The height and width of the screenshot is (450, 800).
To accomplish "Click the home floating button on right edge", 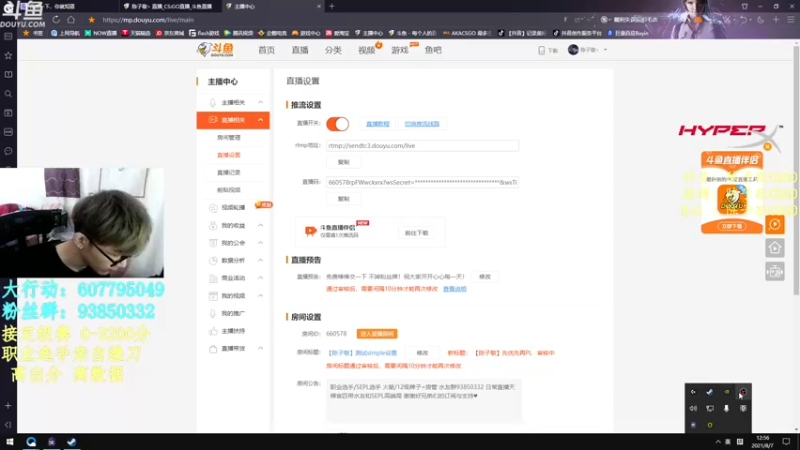I will click(x=774, y=248).
